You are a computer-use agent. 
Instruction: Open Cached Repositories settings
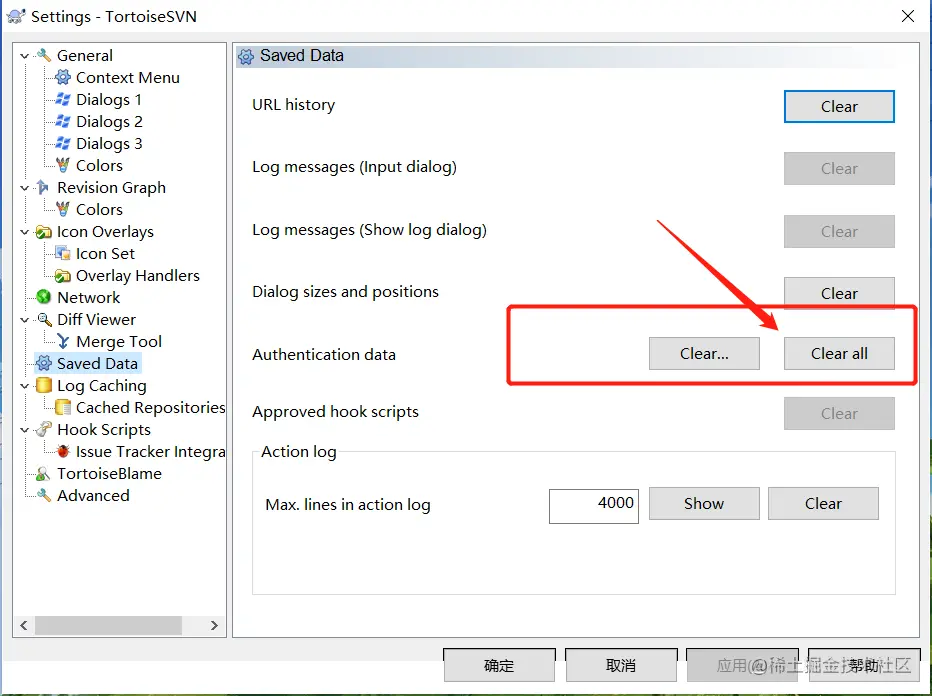click(x=150, y=407)
